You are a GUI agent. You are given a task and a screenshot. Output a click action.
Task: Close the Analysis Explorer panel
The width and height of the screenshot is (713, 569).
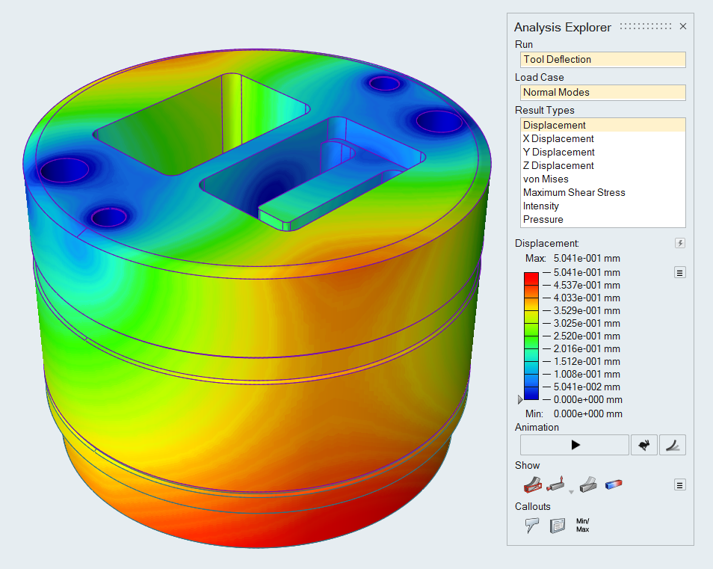click(683, 27)
